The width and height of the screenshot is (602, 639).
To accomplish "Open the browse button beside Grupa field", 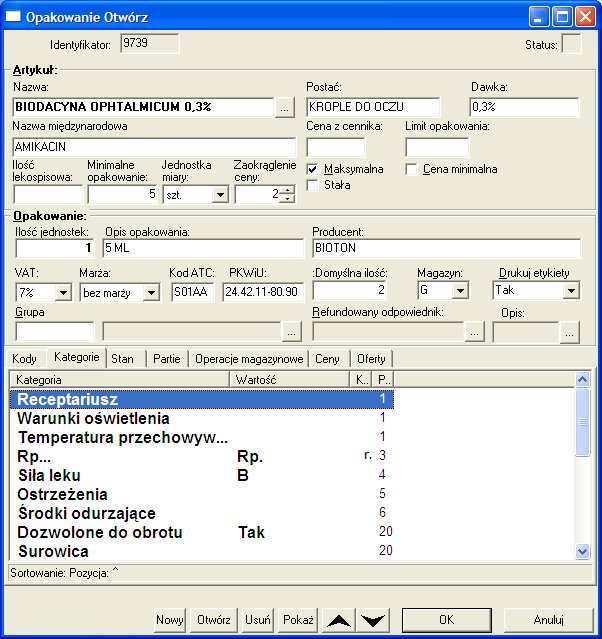I will (291, 332).
